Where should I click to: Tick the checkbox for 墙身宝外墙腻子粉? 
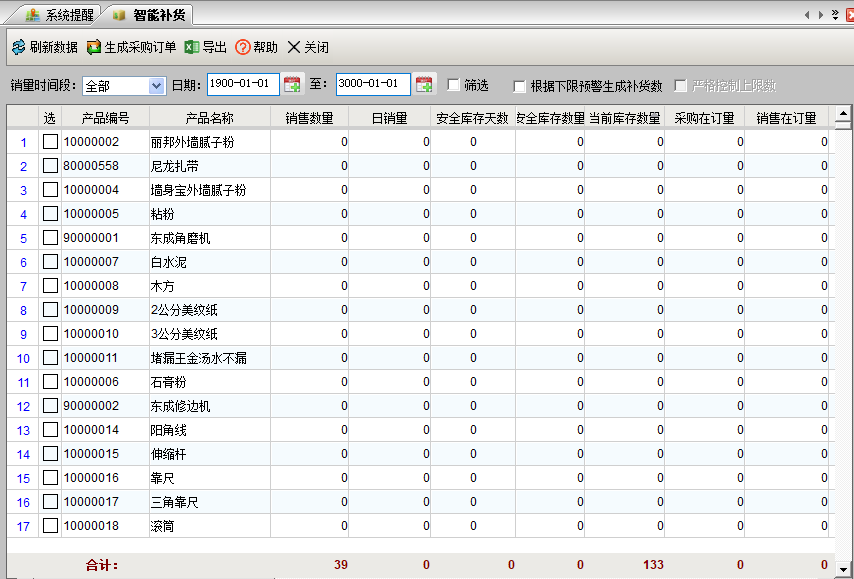[x=50, y=190]
